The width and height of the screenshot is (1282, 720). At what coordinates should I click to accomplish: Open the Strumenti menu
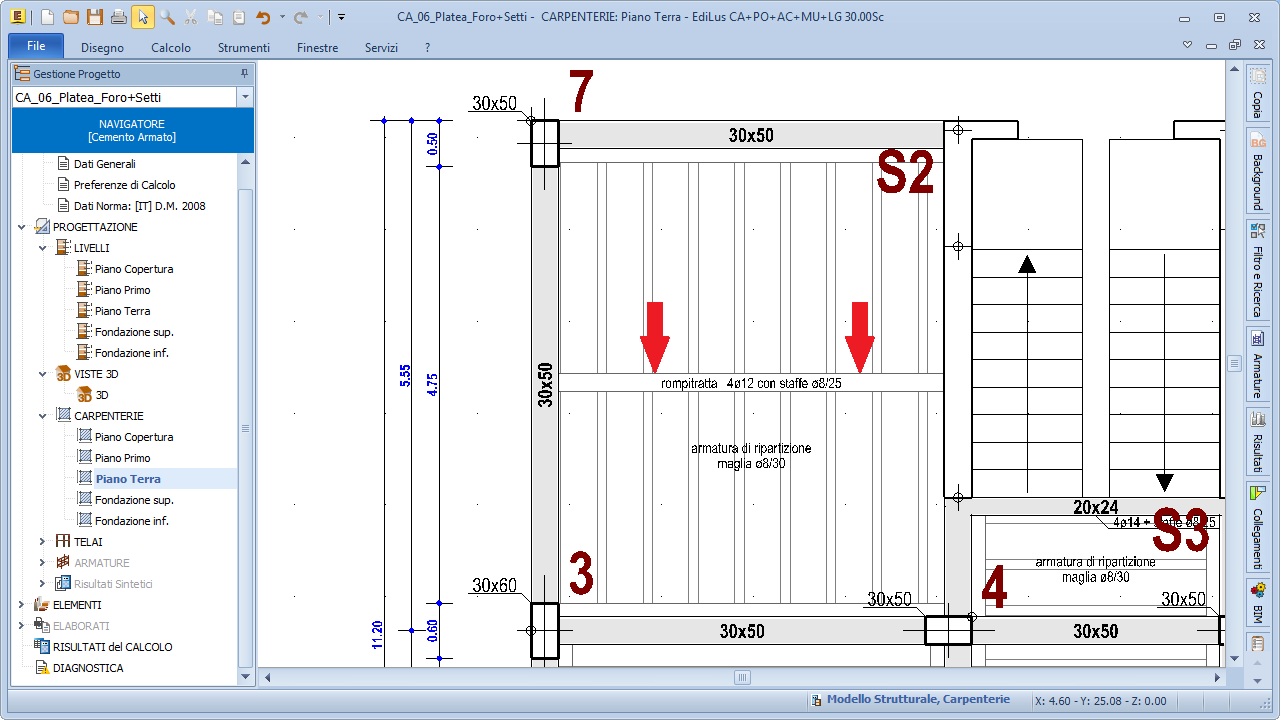click(x=244, y=47)
